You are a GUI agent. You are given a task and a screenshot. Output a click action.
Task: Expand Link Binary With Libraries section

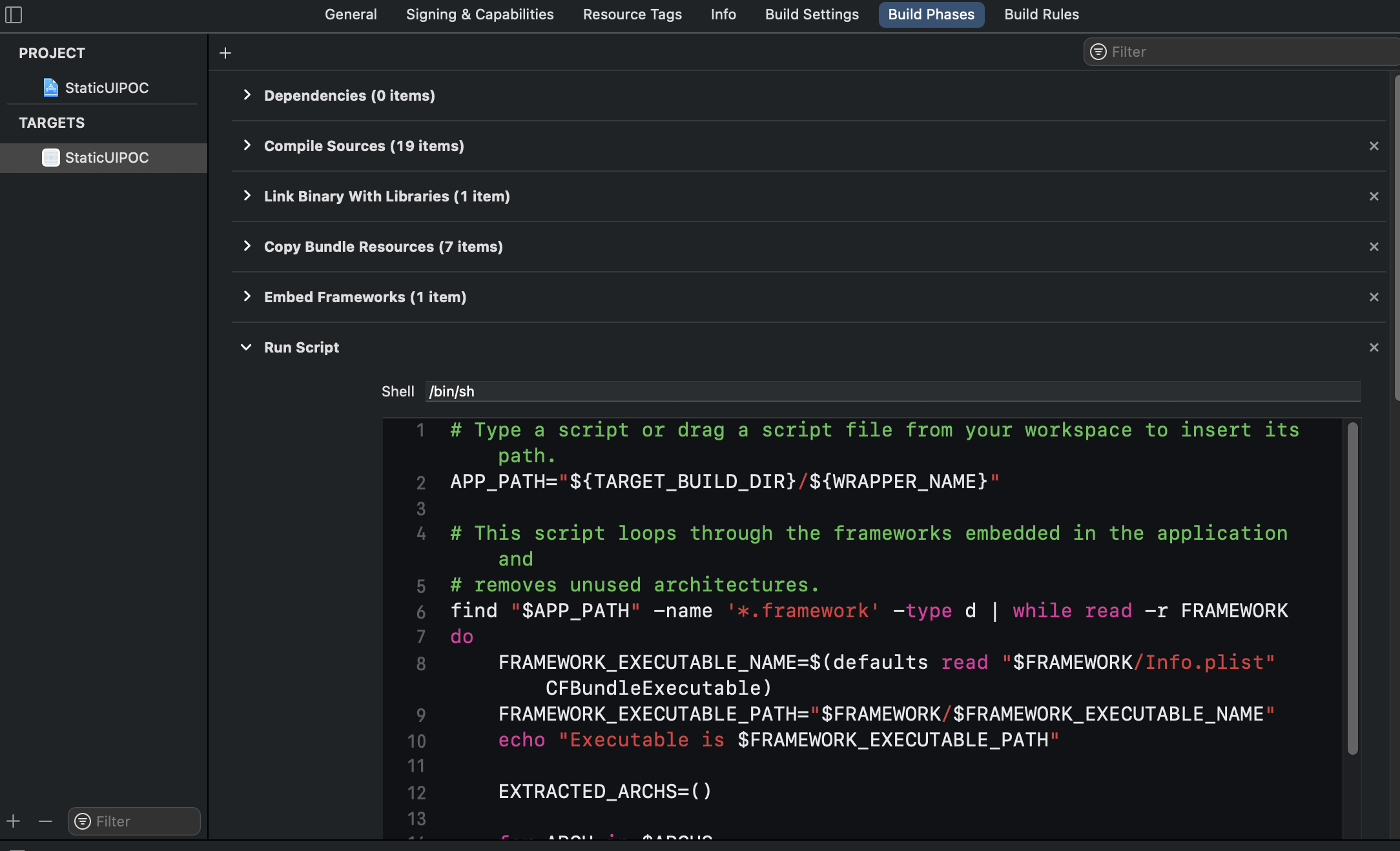(247, 196)
